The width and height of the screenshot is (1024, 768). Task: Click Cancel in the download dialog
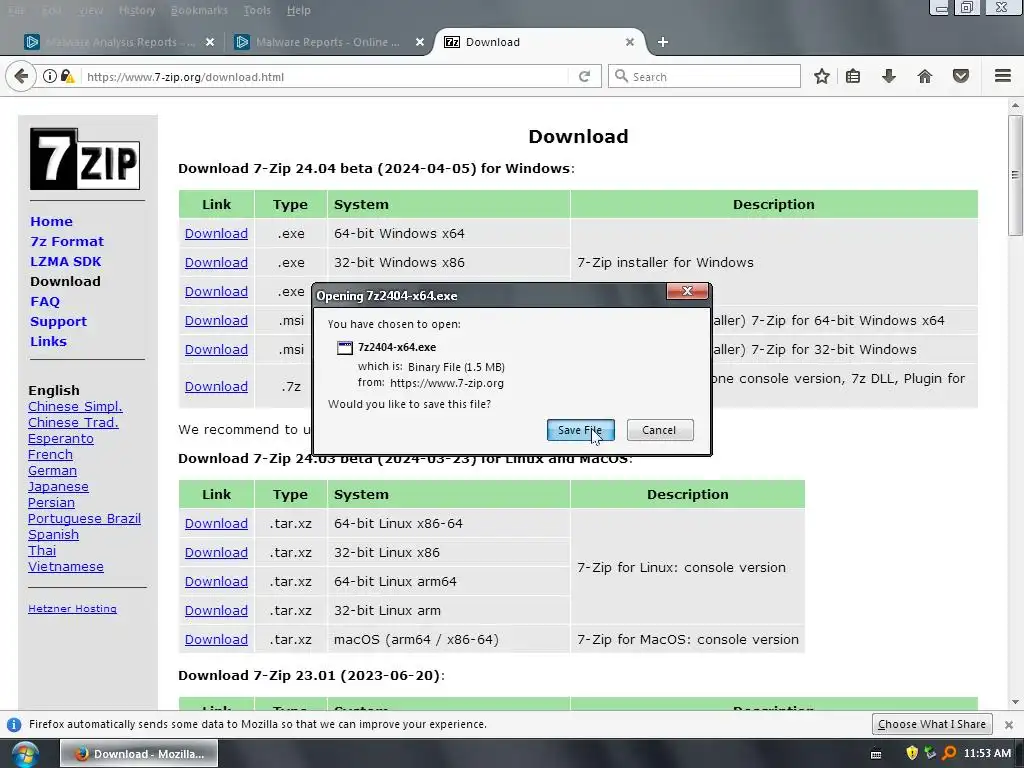click(x=659, y=430)
